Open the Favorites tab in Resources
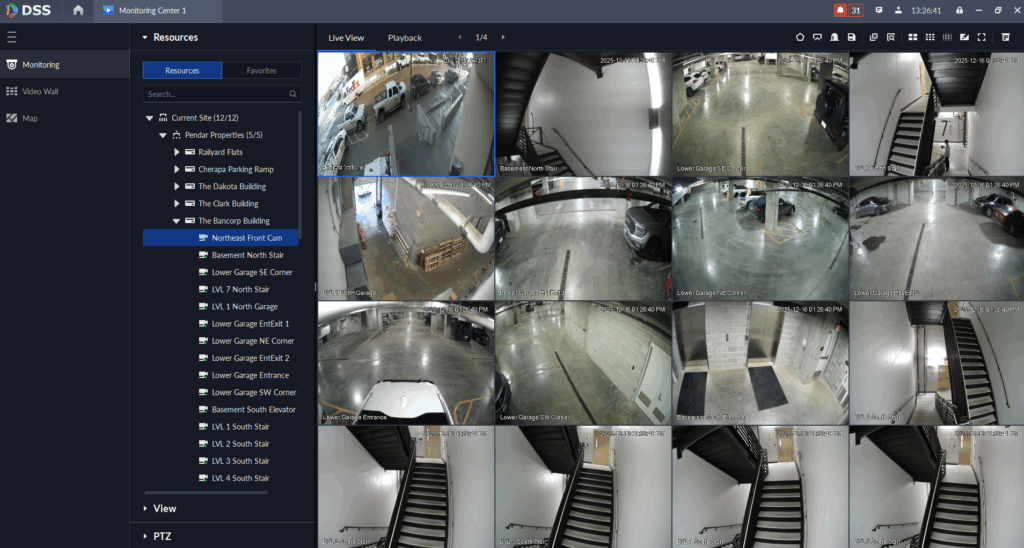 (x=261, y=71)
